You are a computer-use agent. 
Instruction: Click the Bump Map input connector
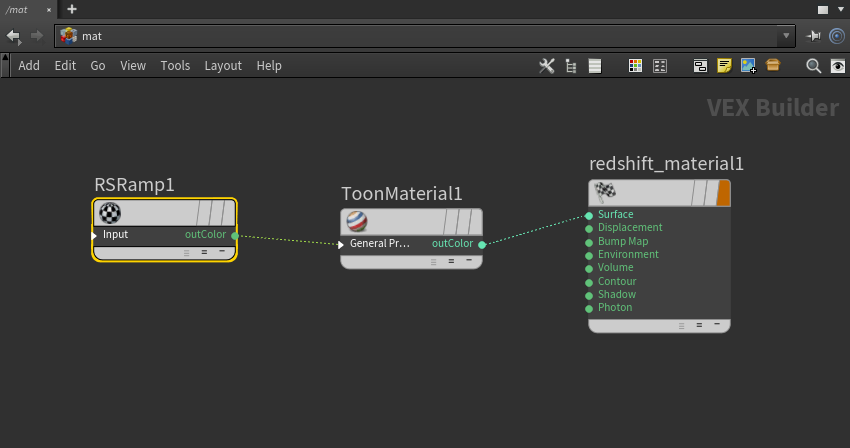[589, 242]
